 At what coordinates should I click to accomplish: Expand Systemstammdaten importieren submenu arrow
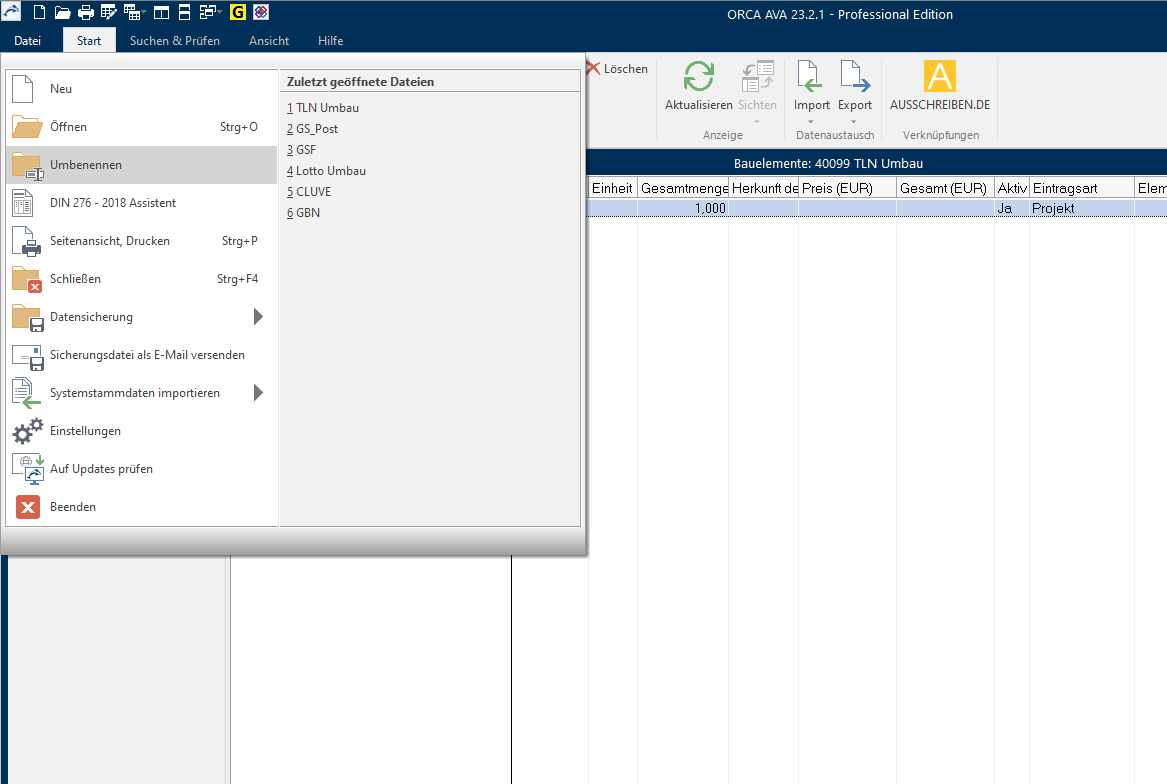(x=258, y=393)
